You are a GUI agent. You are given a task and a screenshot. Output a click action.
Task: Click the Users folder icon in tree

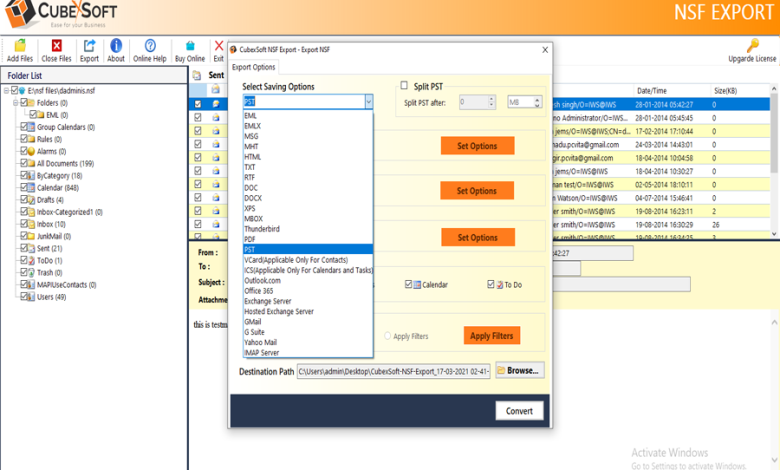(31, 297)
